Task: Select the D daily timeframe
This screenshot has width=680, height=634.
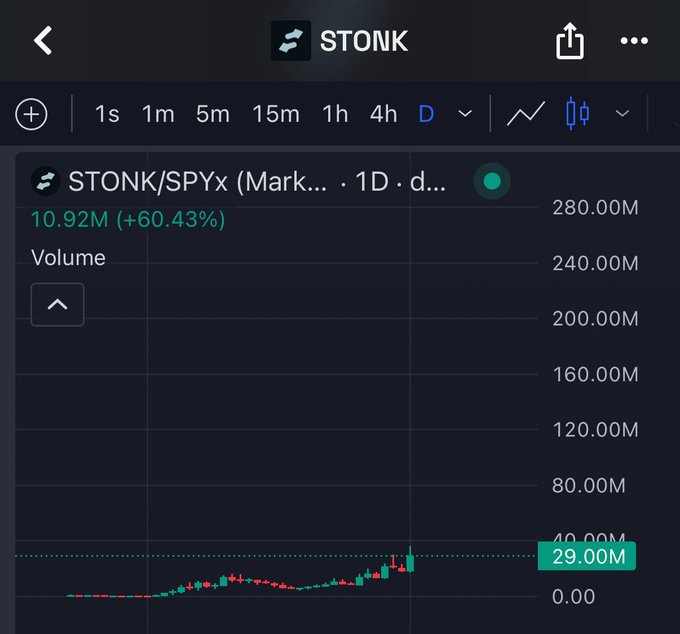Action: coord(426,114)
